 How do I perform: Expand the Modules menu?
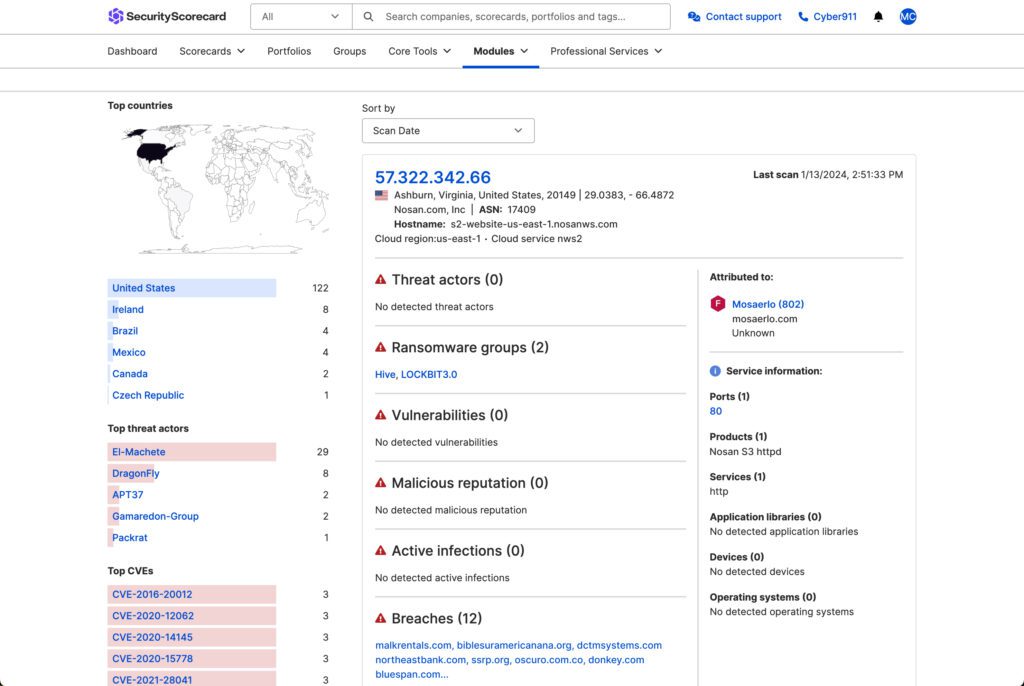click(501, 51)
